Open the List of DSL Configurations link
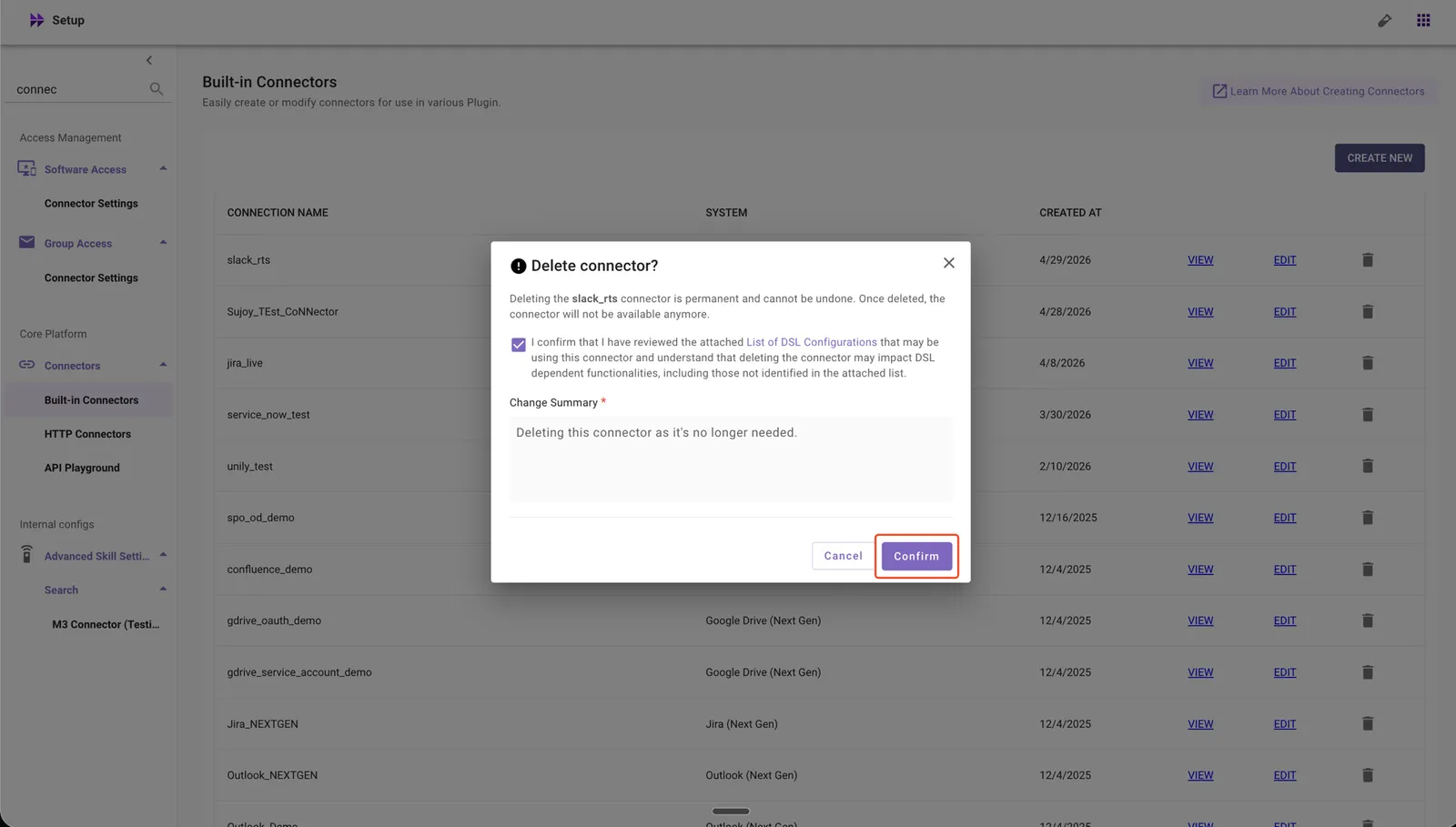1456x827 pixels. (812, 342)
